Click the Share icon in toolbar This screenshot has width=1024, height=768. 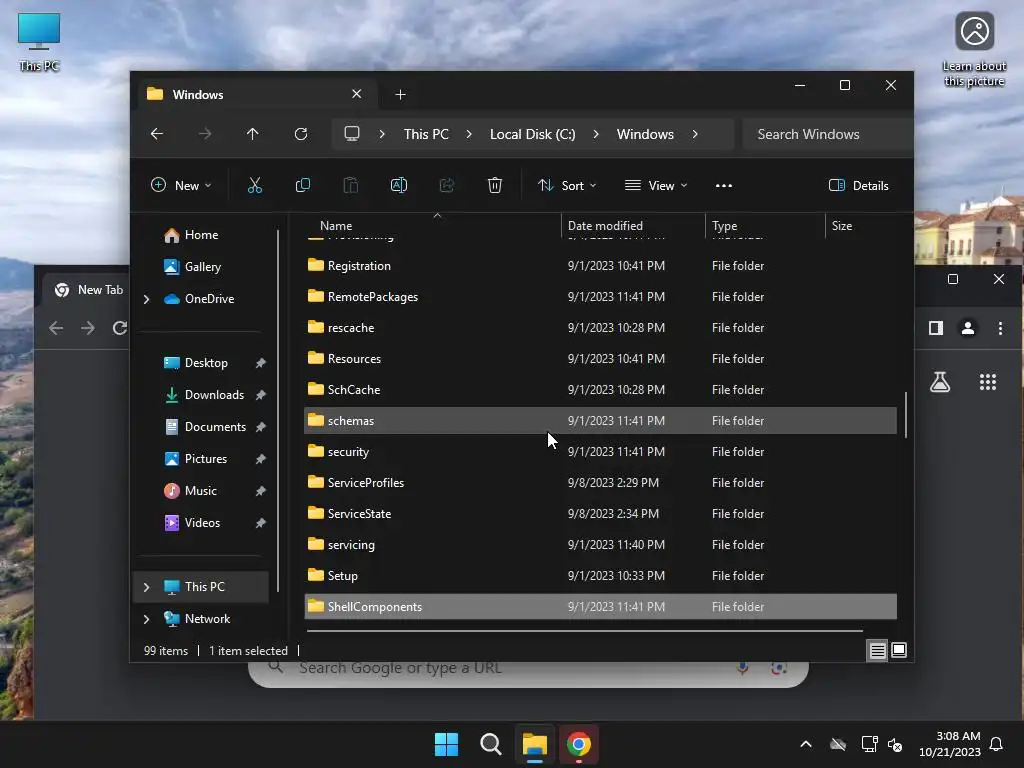coord(447,185)
